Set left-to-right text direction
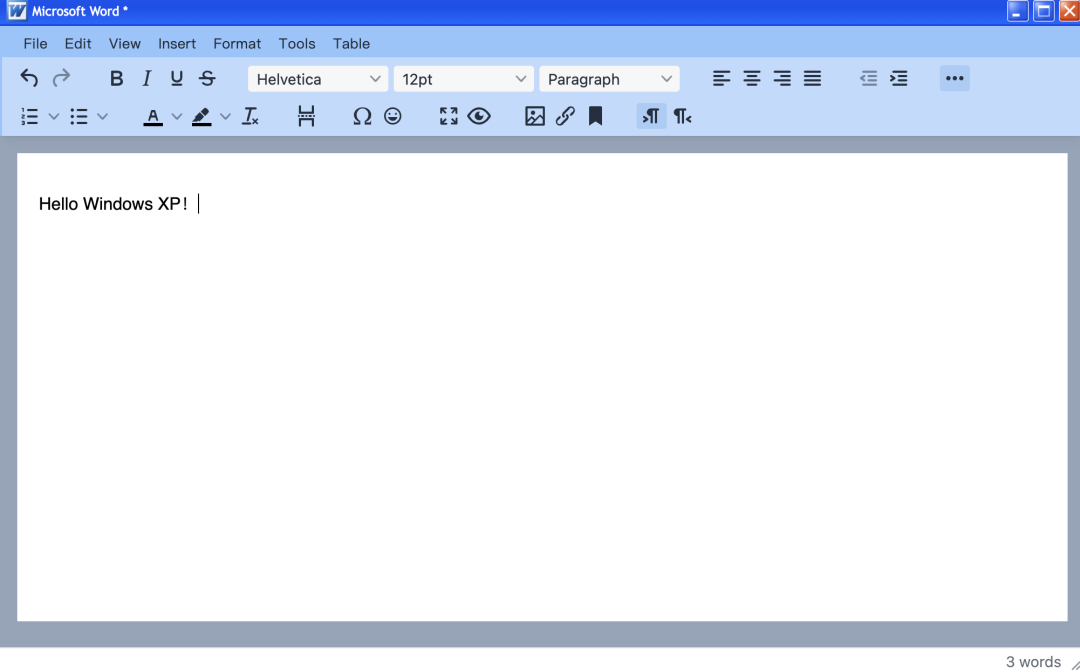Screen dimensions: 1080x672 pos(652,116)
